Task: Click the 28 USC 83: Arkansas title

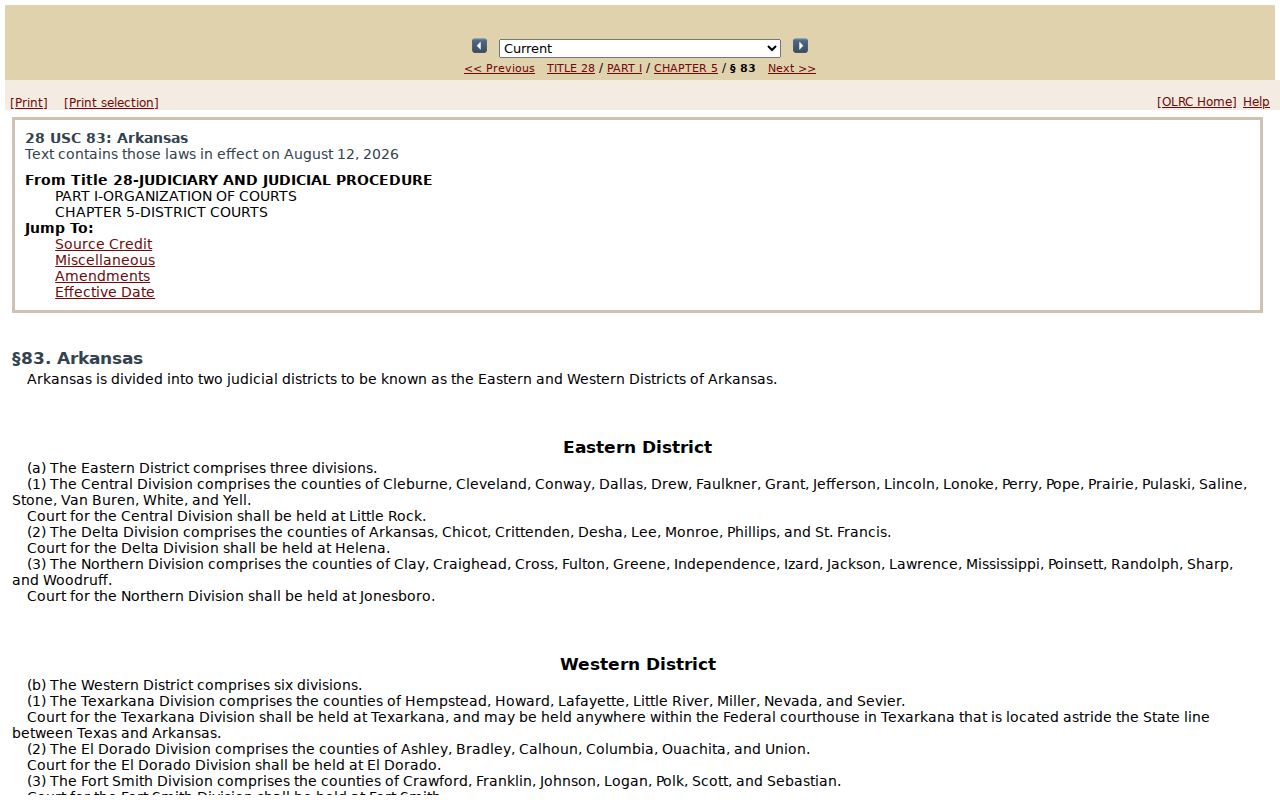Action: pyautogui.click(x=106, y=138)
